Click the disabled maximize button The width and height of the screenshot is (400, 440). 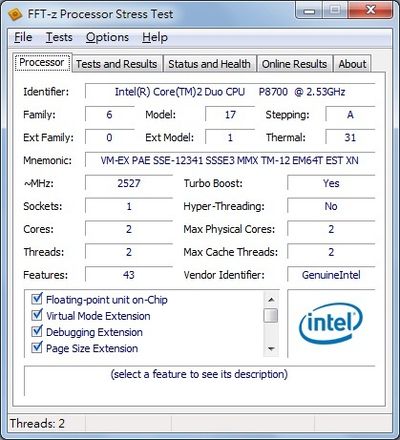(x=335, y=11)
